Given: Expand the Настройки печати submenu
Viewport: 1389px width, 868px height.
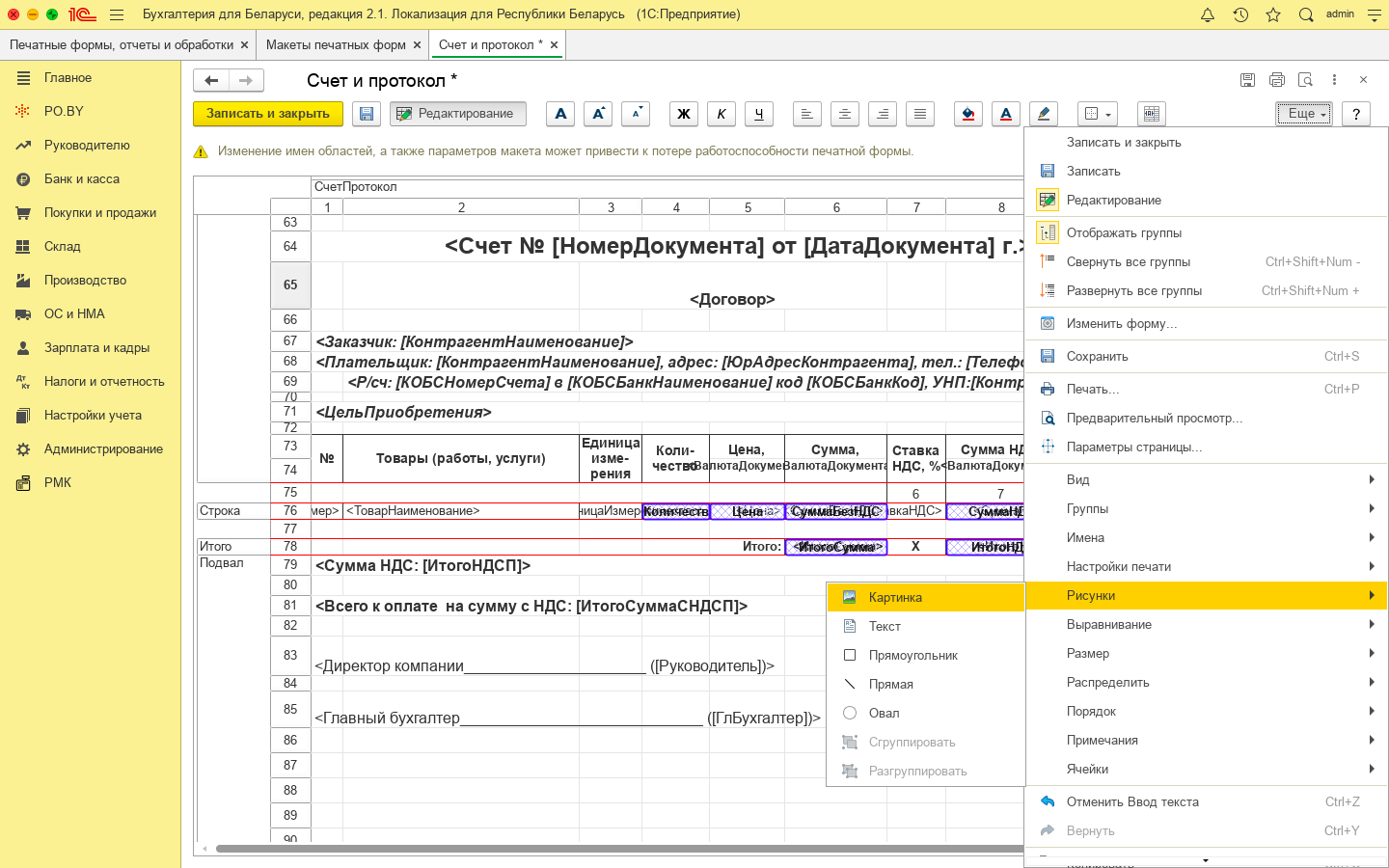Looking at the screenshot, I should 1206,566.
